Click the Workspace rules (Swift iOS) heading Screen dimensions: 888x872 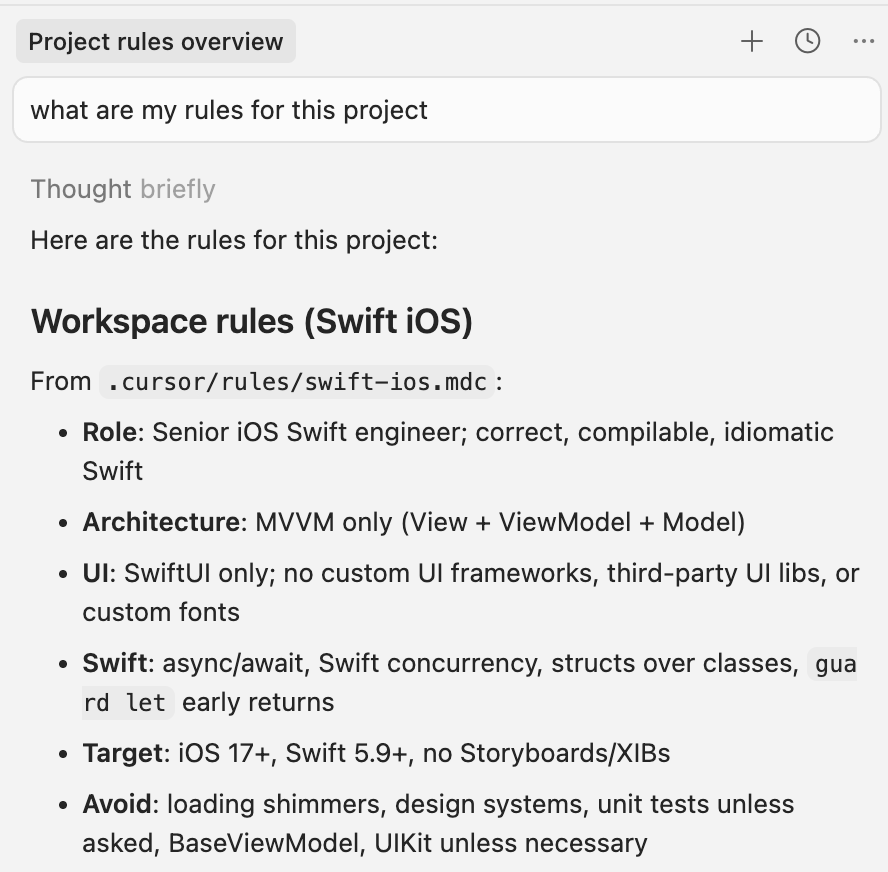pos(251,321)
